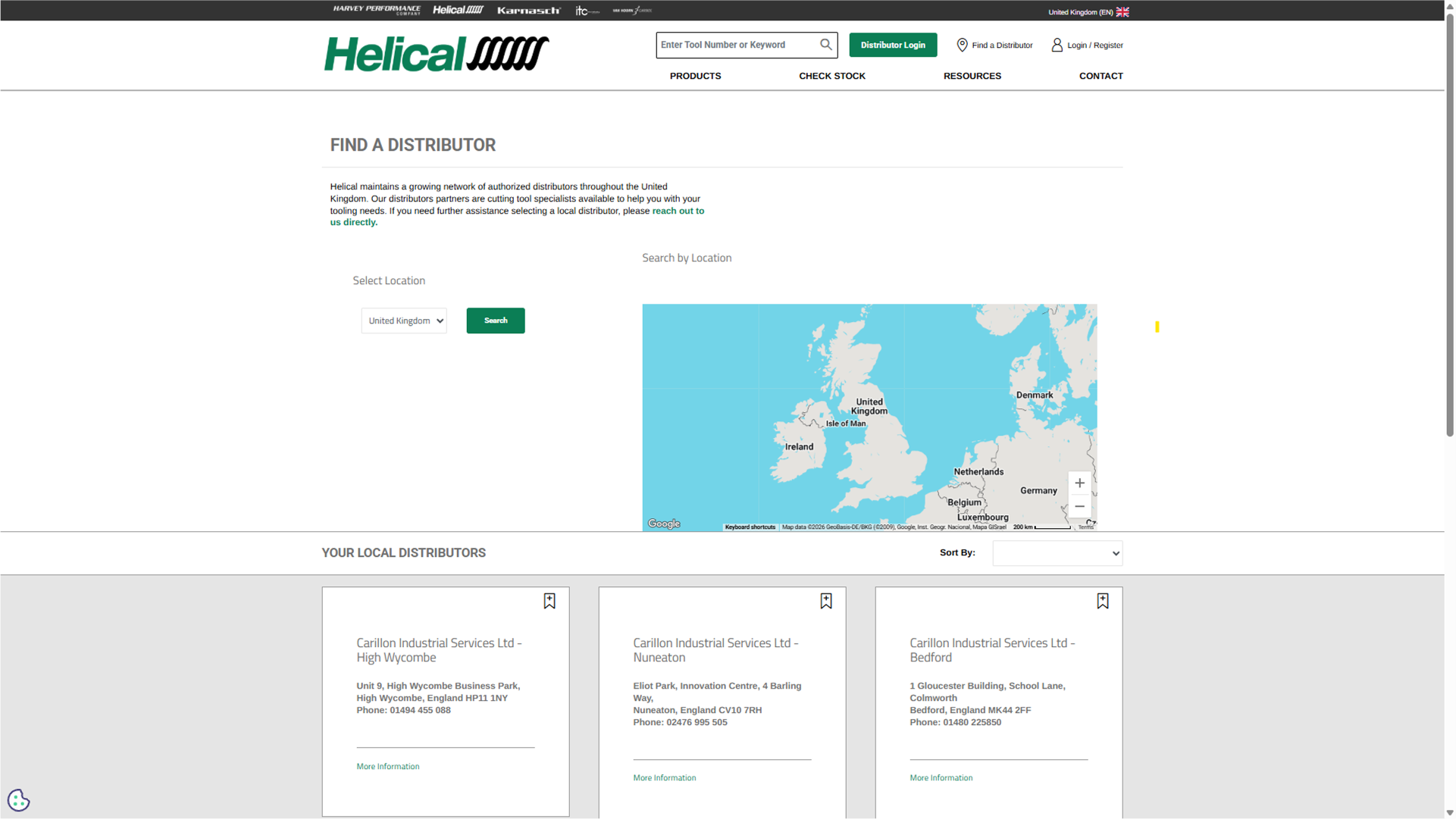1456x819 pixels.
Task: Expand the Sort By dropdown
Action: (1057, 553)
